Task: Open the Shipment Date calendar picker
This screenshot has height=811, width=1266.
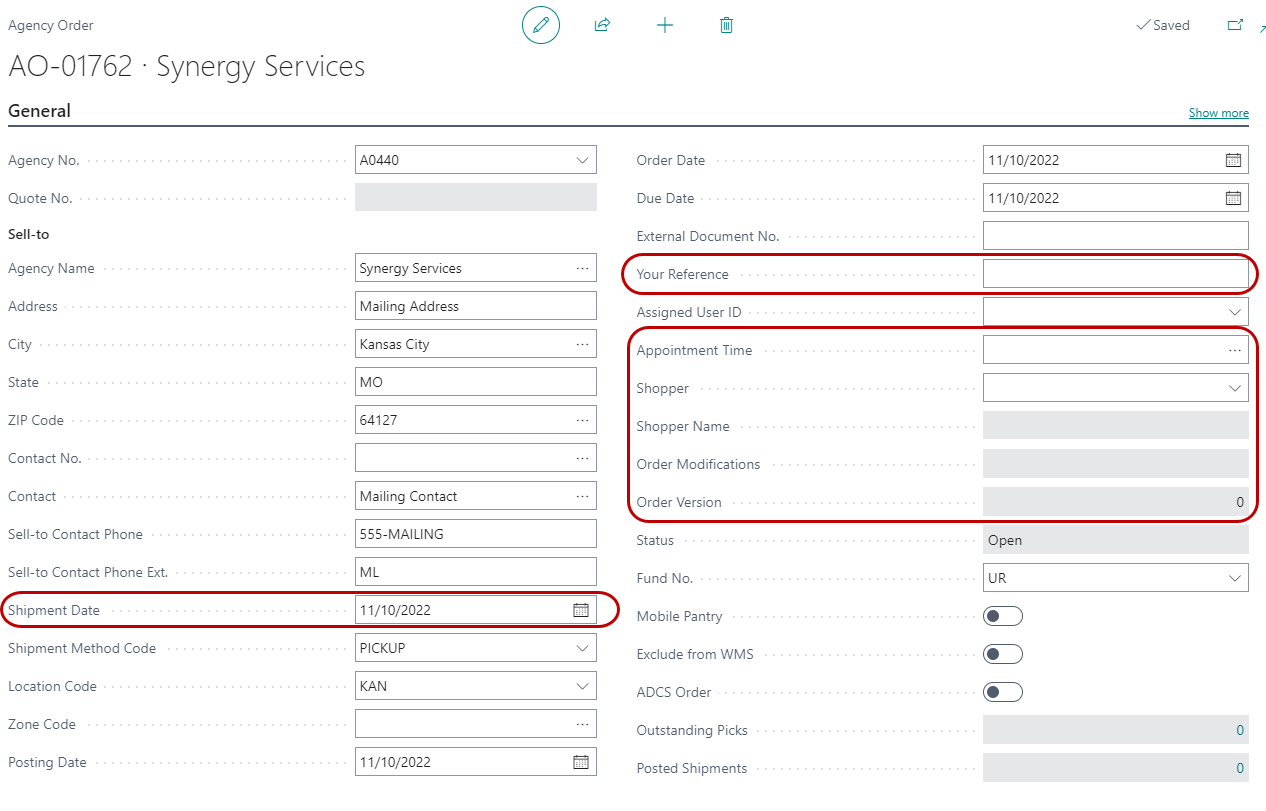Action: [581, 610]
